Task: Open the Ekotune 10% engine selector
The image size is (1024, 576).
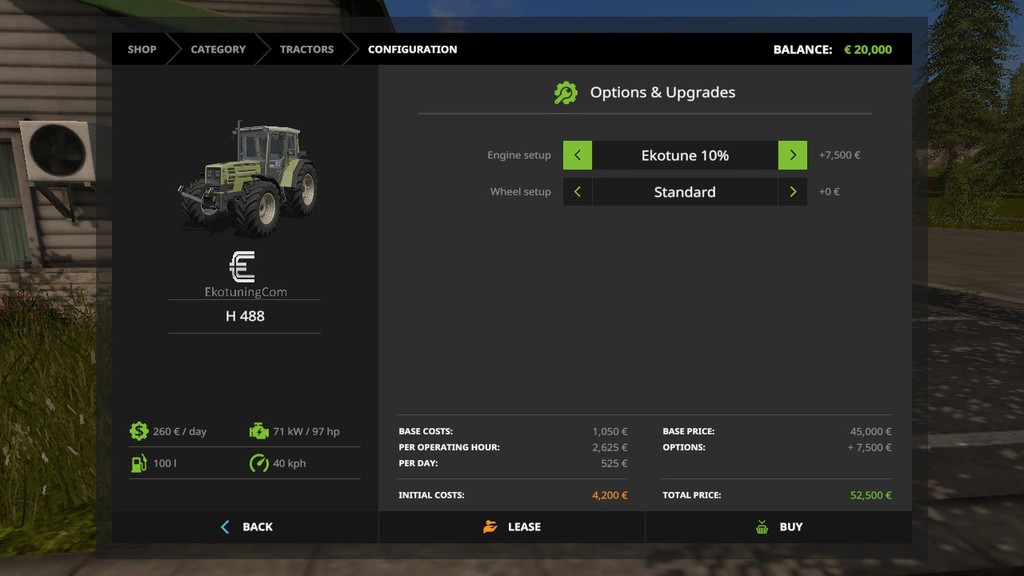Action: click(x=685, y=155)
